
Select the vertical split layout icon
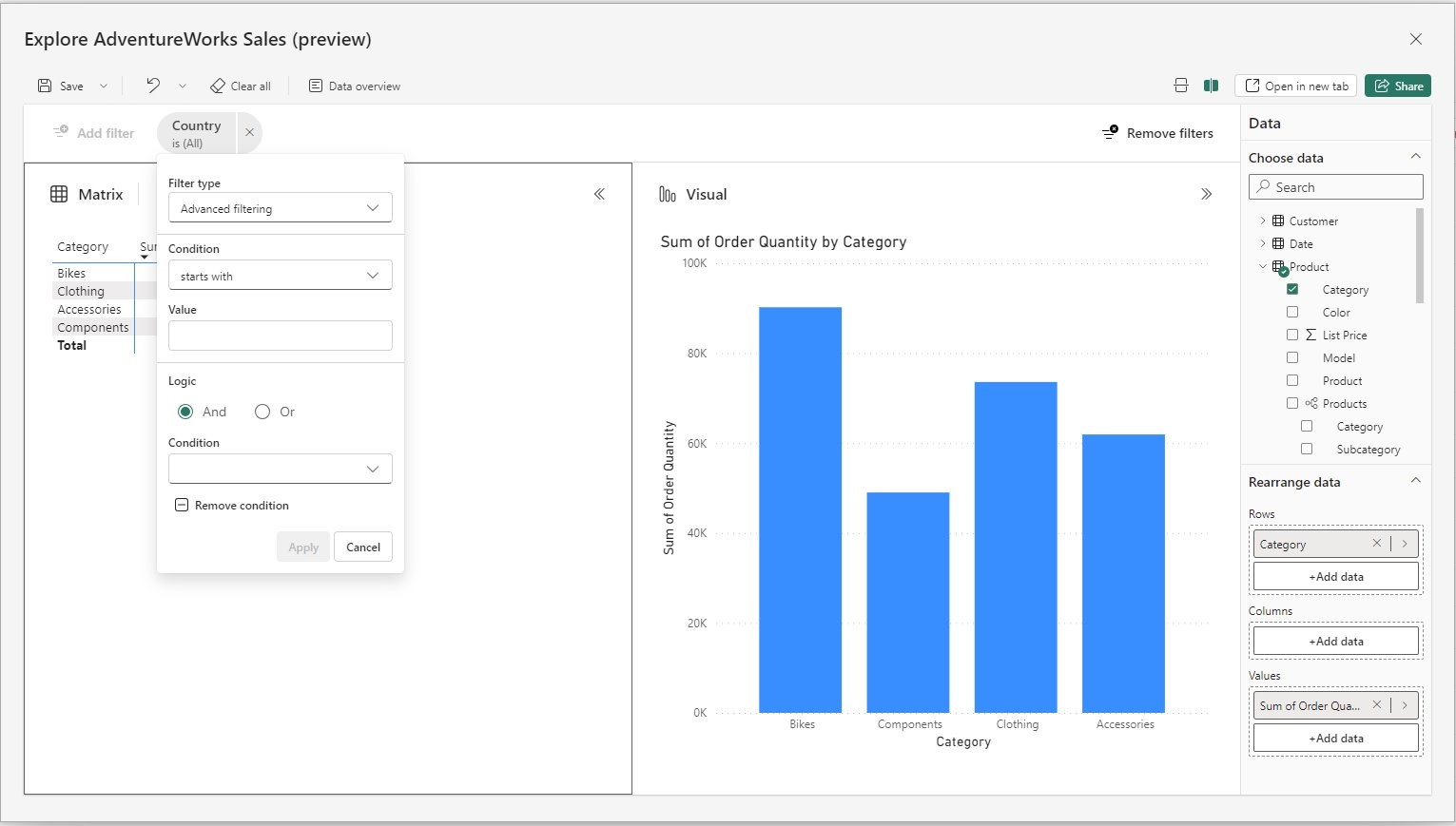(1211, 85)
